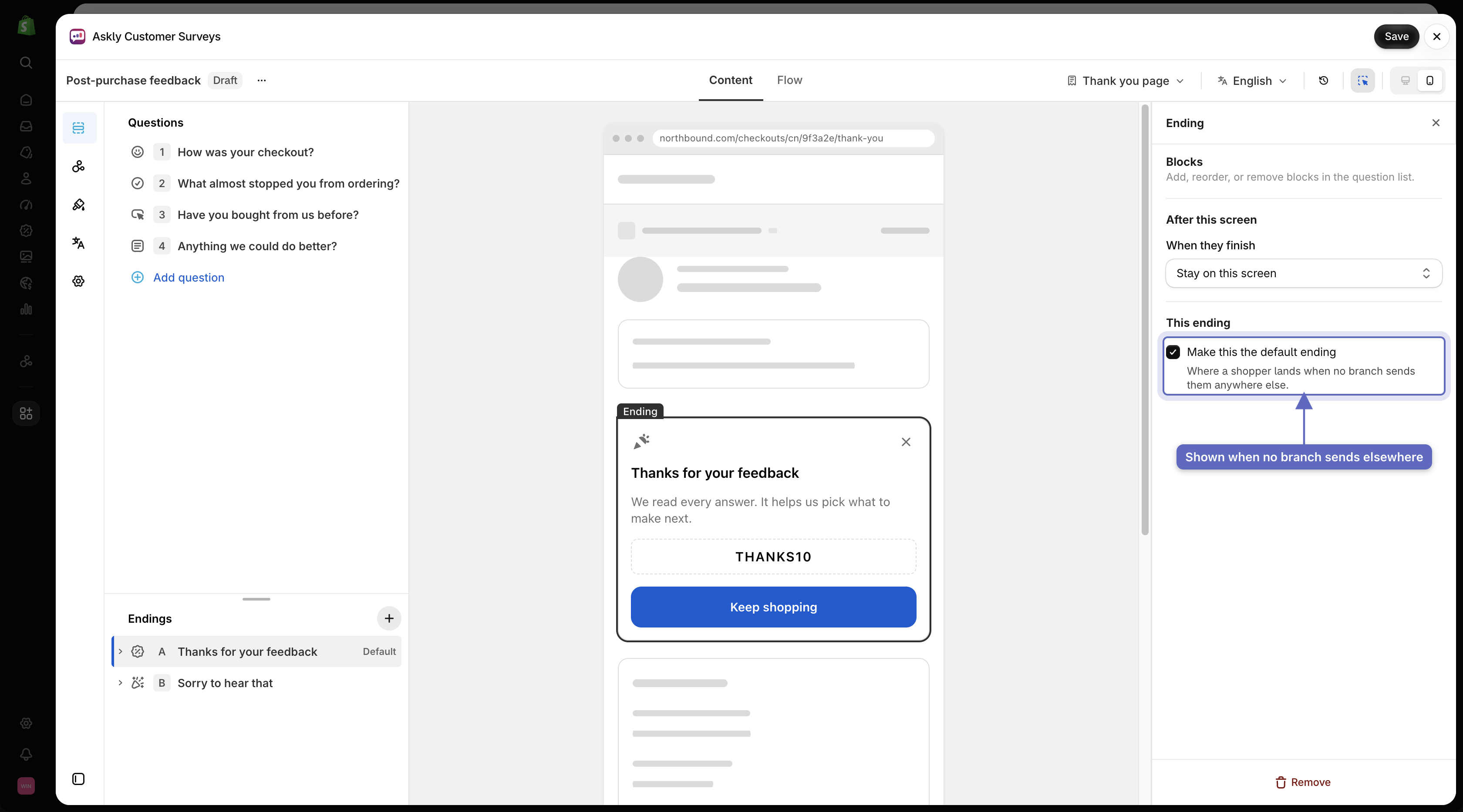Image resolution: width=1463 pixels, height=812 pixels.
Task: Toggle the element selection mode icon
Action: coord(1362,81)
